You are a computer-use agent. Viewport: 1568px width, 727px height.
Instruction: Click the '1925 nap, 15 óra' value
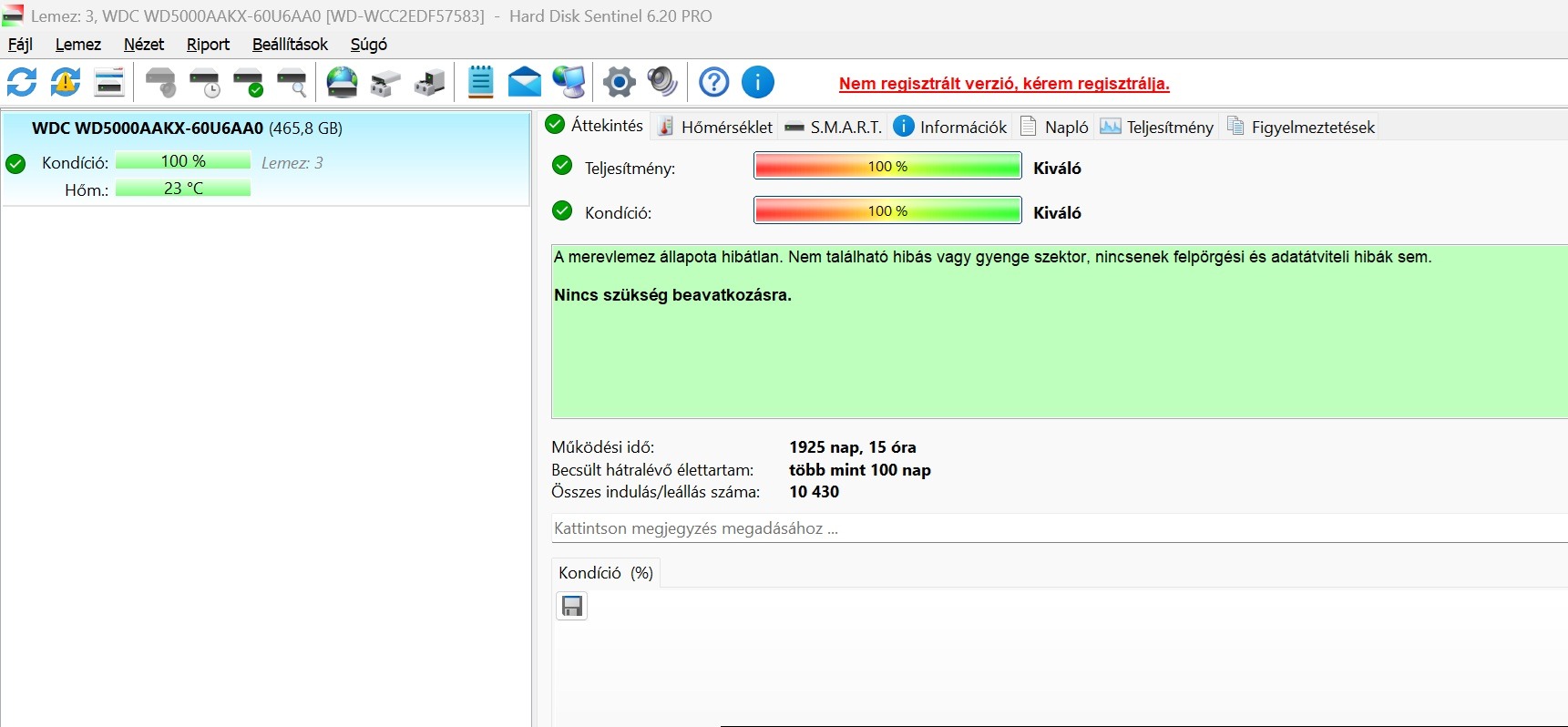[x=853, y=447]
